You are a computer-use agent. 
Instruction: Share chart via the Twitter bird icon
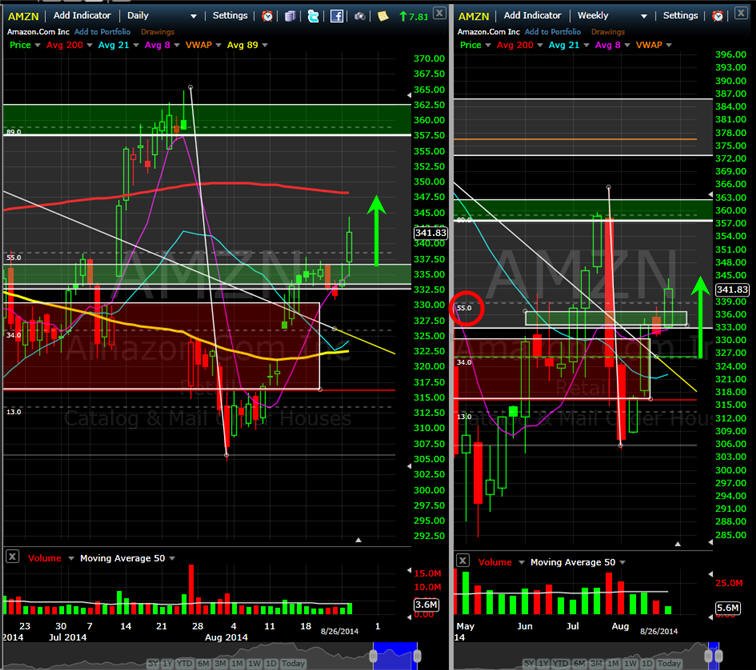pyautogui.click(x=313, y=16)
